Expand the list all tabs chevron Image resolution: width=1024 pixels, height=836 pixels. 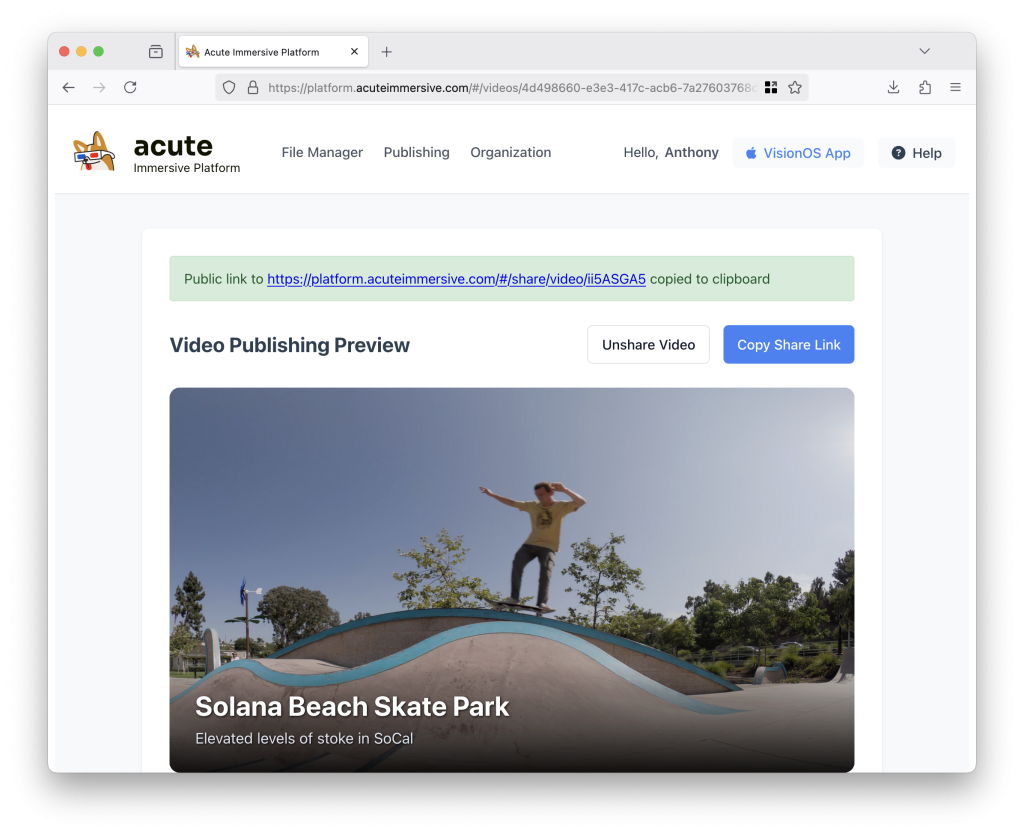pos(924,51)
